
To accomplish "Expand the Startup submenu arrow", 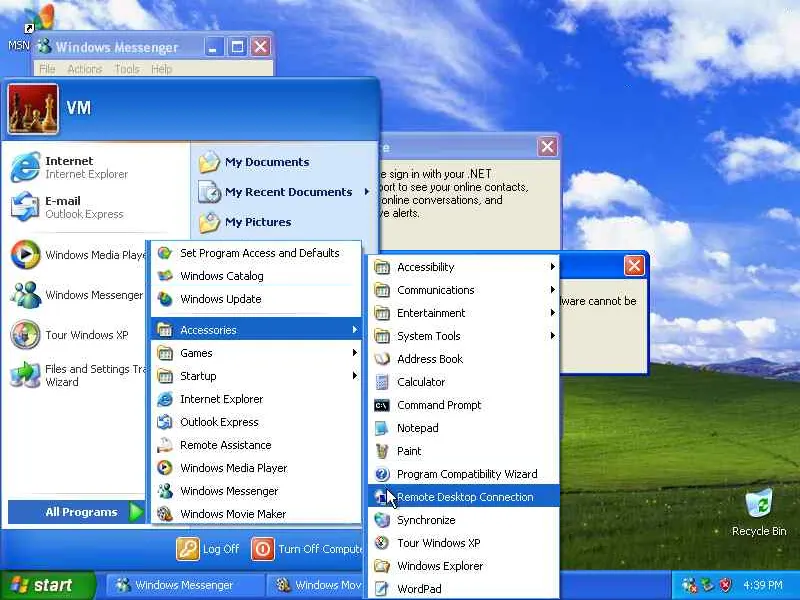I will [355, 376].
